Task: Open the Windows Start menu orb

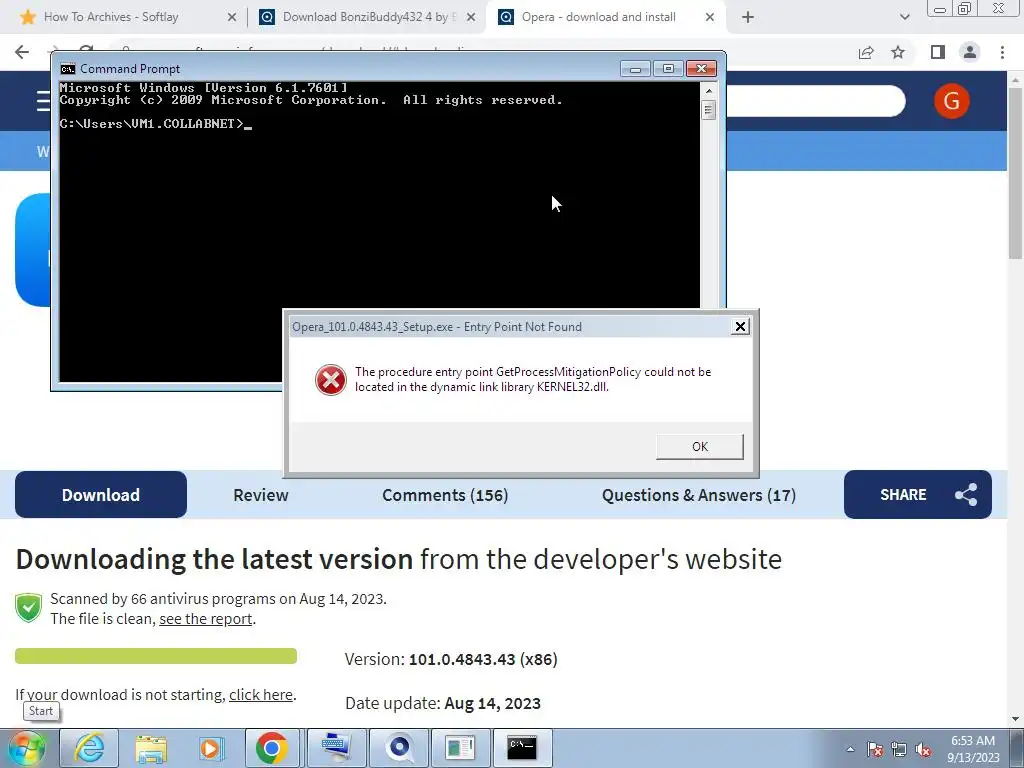Action: pyautogui.click(x=26, y=748)
